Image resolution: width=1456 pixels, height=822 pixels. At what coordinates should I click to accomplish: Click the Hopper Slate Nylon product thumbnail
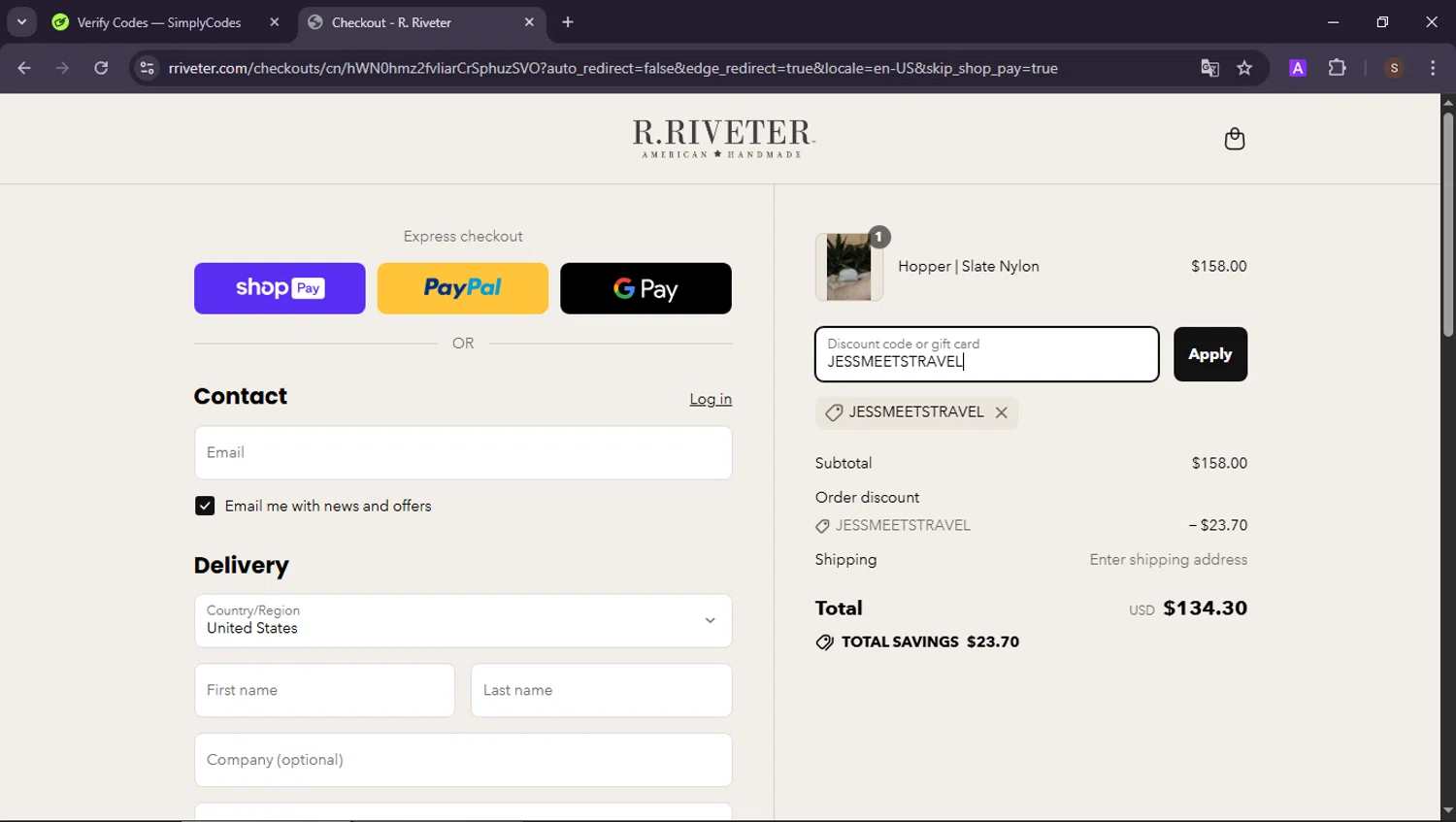(x=849, y=267)
